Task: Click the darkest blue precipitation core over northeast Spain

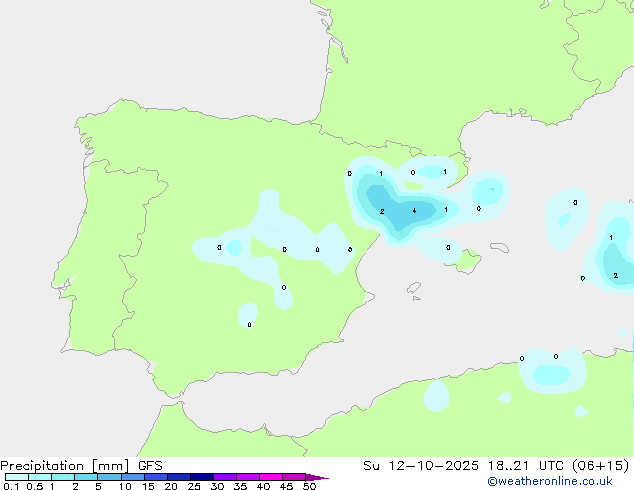Action: [x=398, y=211]
